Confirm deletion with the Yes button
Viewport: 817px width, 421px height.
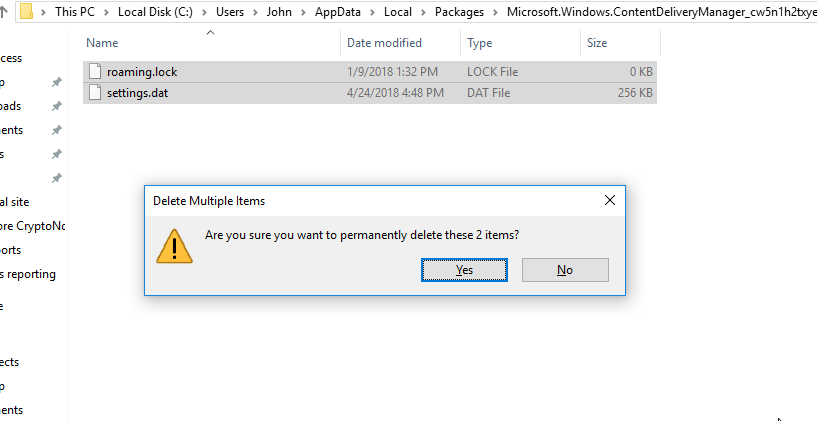point(464,270)
